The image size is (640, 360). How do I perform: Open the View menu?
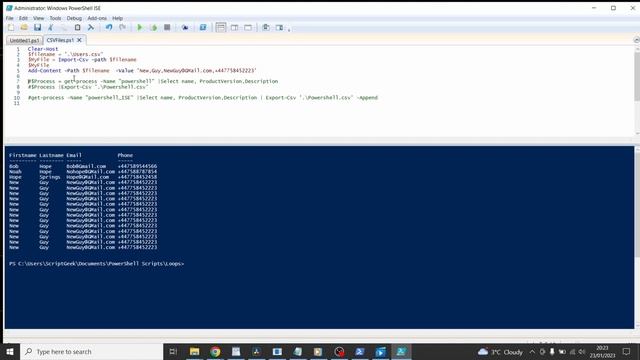click(x=38, y=18)
